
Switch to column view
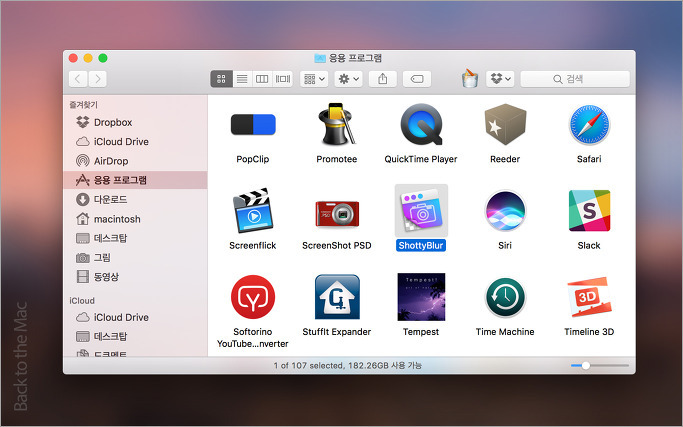[262, 79]
